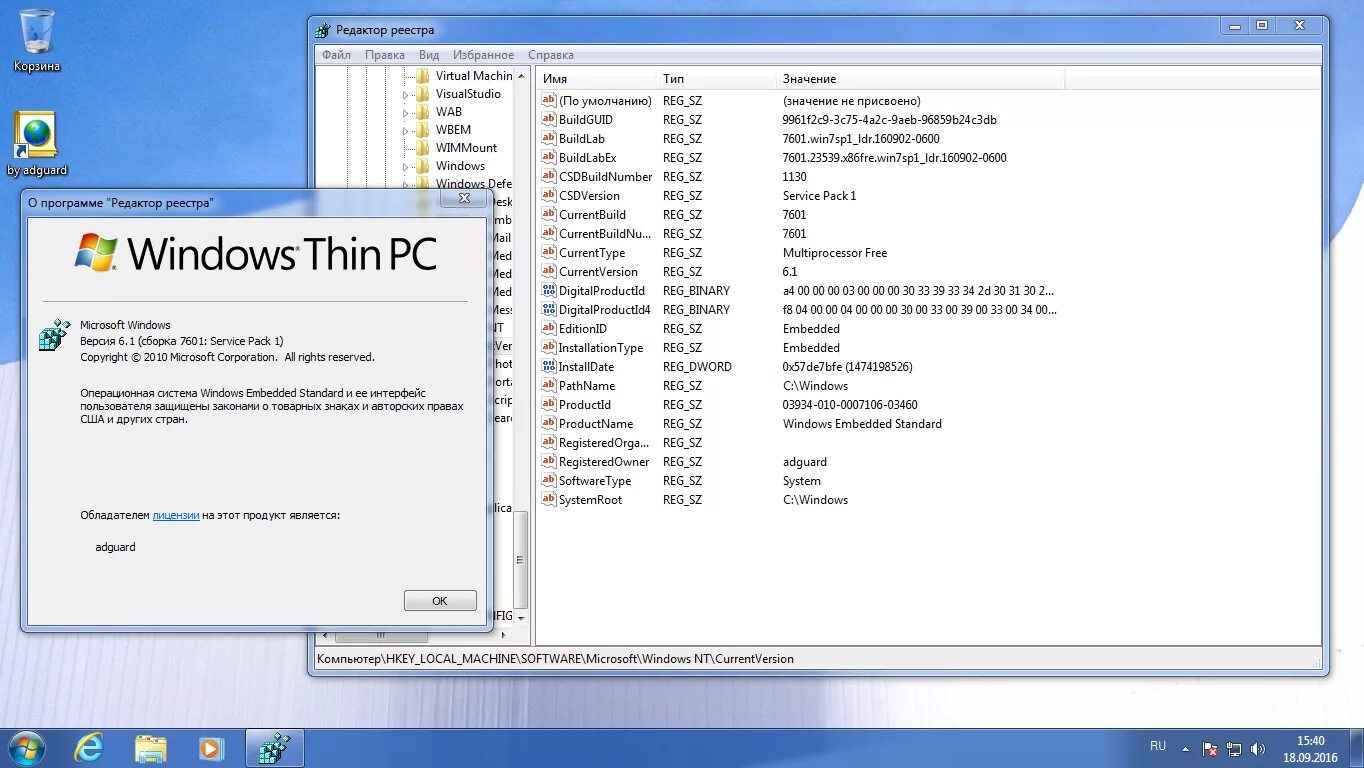This screenshot has width=1364, height=768.
Task: Click the regedit icon in the About dialog
Action: coord(54,336)
